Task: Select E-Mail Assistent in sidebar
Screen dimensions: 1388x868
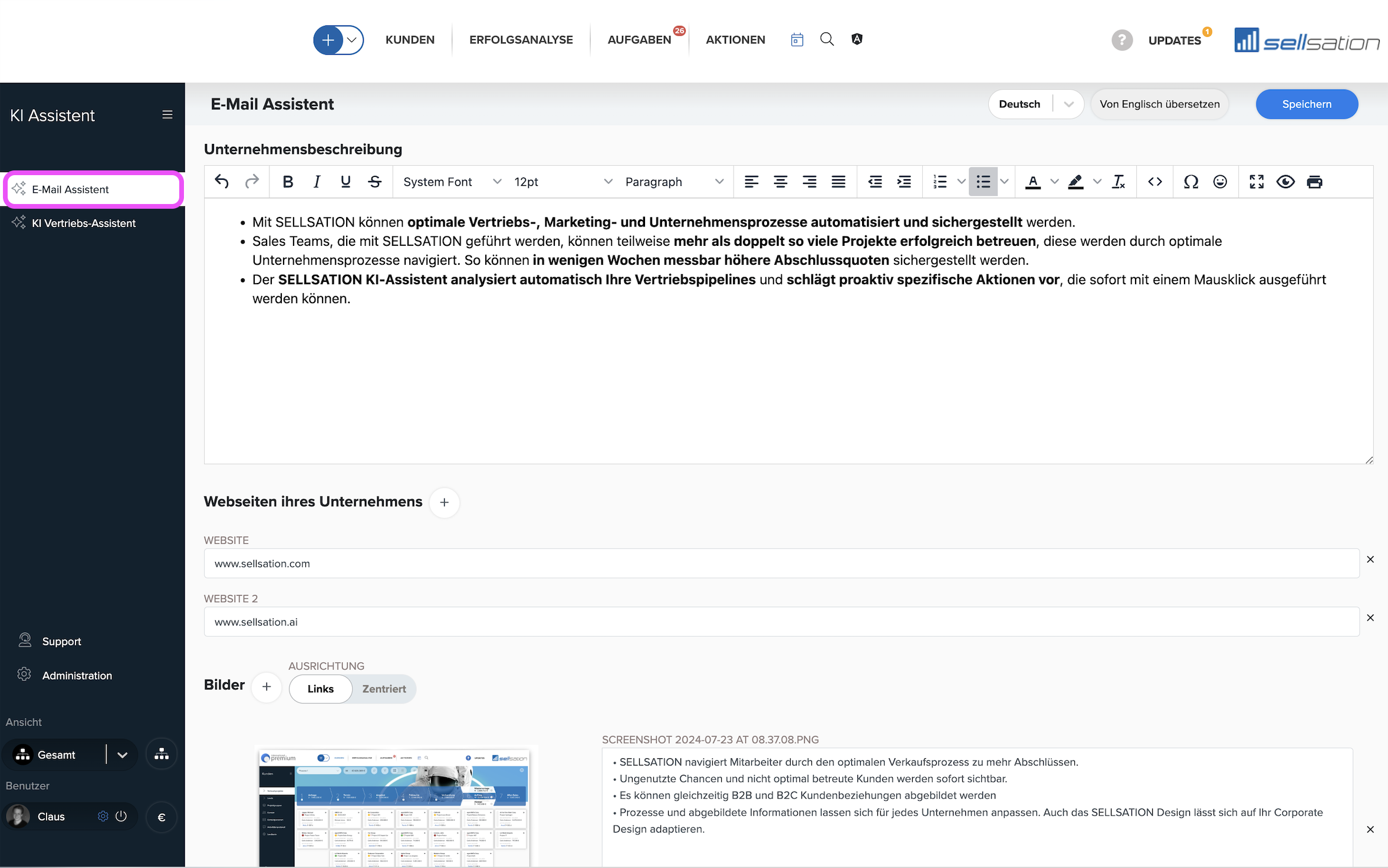Action: pyautogui.click(x=93, y=189)
